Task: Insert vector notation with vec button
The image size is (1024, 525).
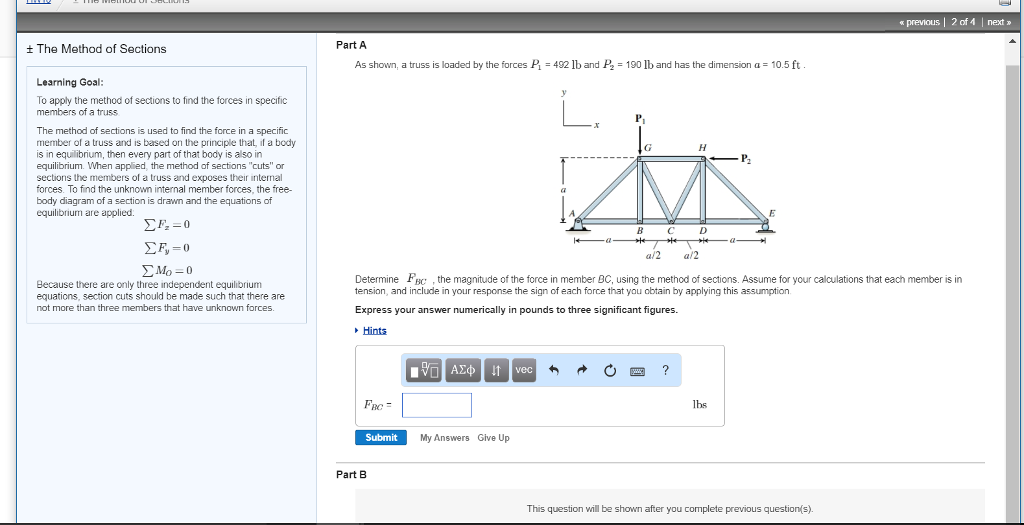Action: (x=524, y=370)
